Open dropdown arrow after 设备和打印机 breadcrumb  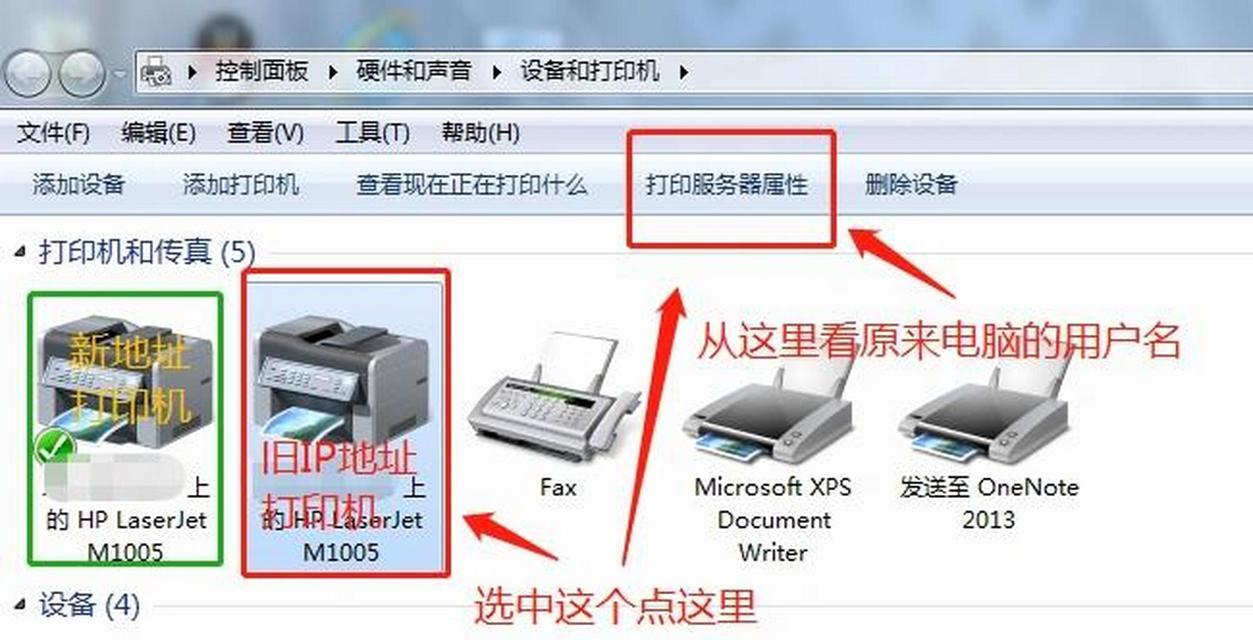pyautogui.click(x=684, y=72)
